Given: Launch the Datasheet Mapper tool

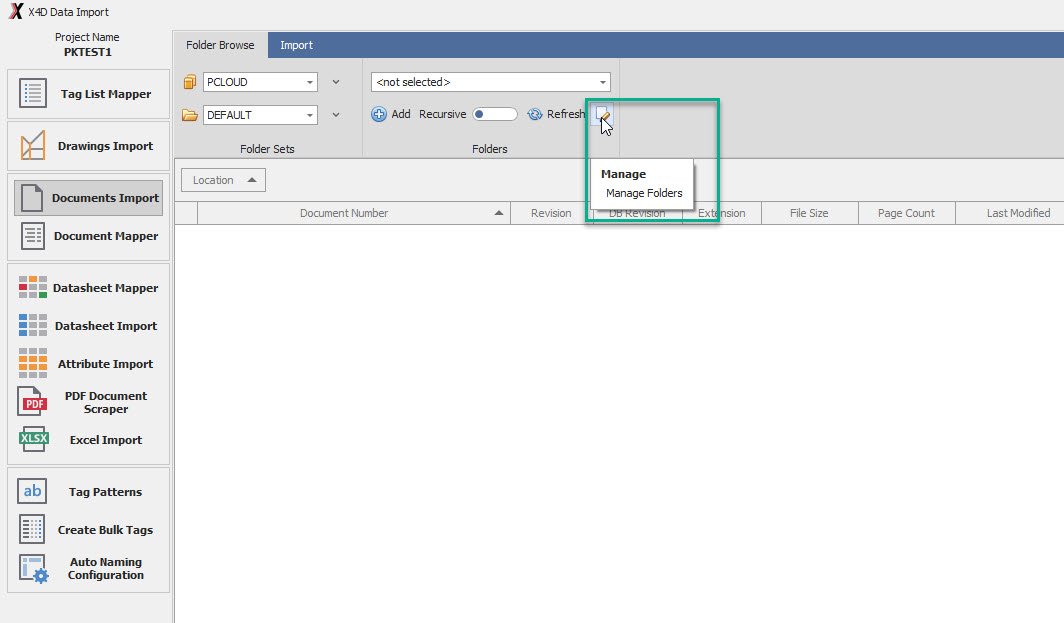Looking at the screenshot, I should tap(88, 288).
